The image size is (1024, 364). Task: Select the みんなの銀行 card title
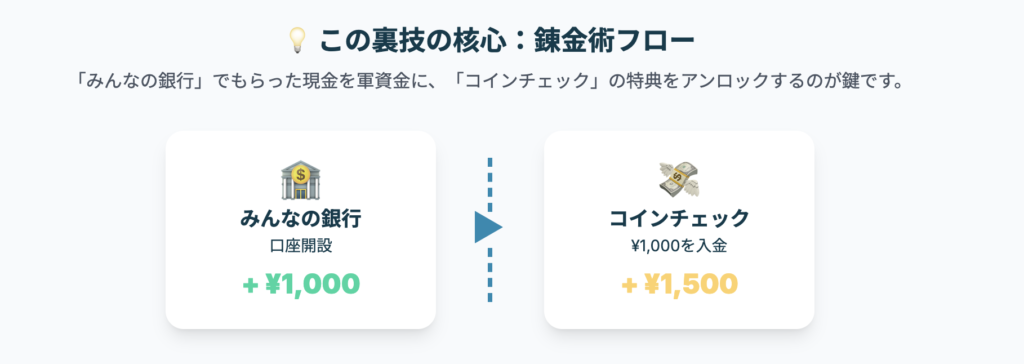point(300,219)
